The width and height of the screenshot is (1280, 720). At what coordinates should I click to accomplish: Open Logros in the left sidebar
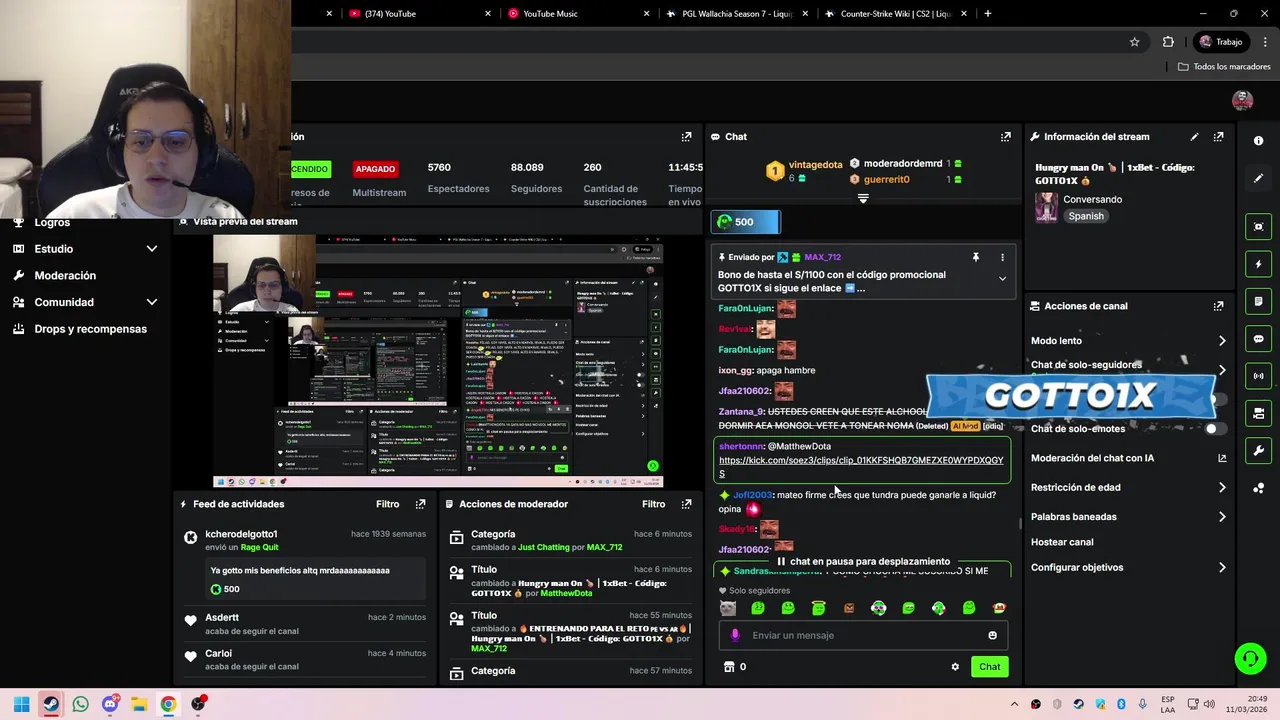pyautogui.click(x=52, y=223)
